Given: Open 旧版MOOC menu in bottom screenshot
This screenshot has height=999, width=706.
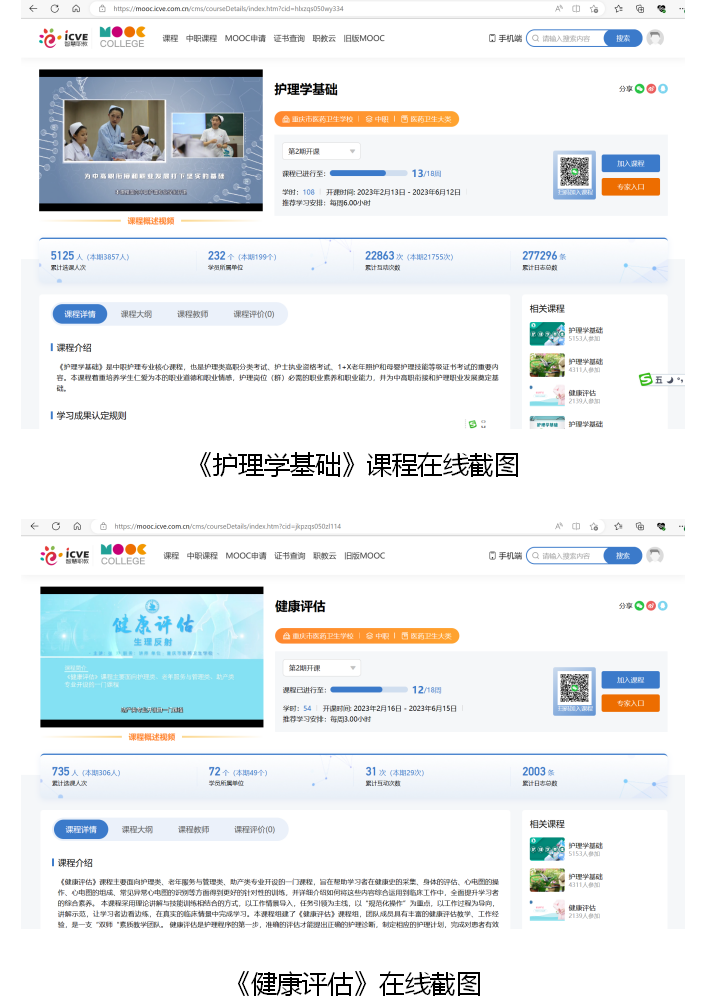Looking at the screenshot, I should (x=364, y=555).
